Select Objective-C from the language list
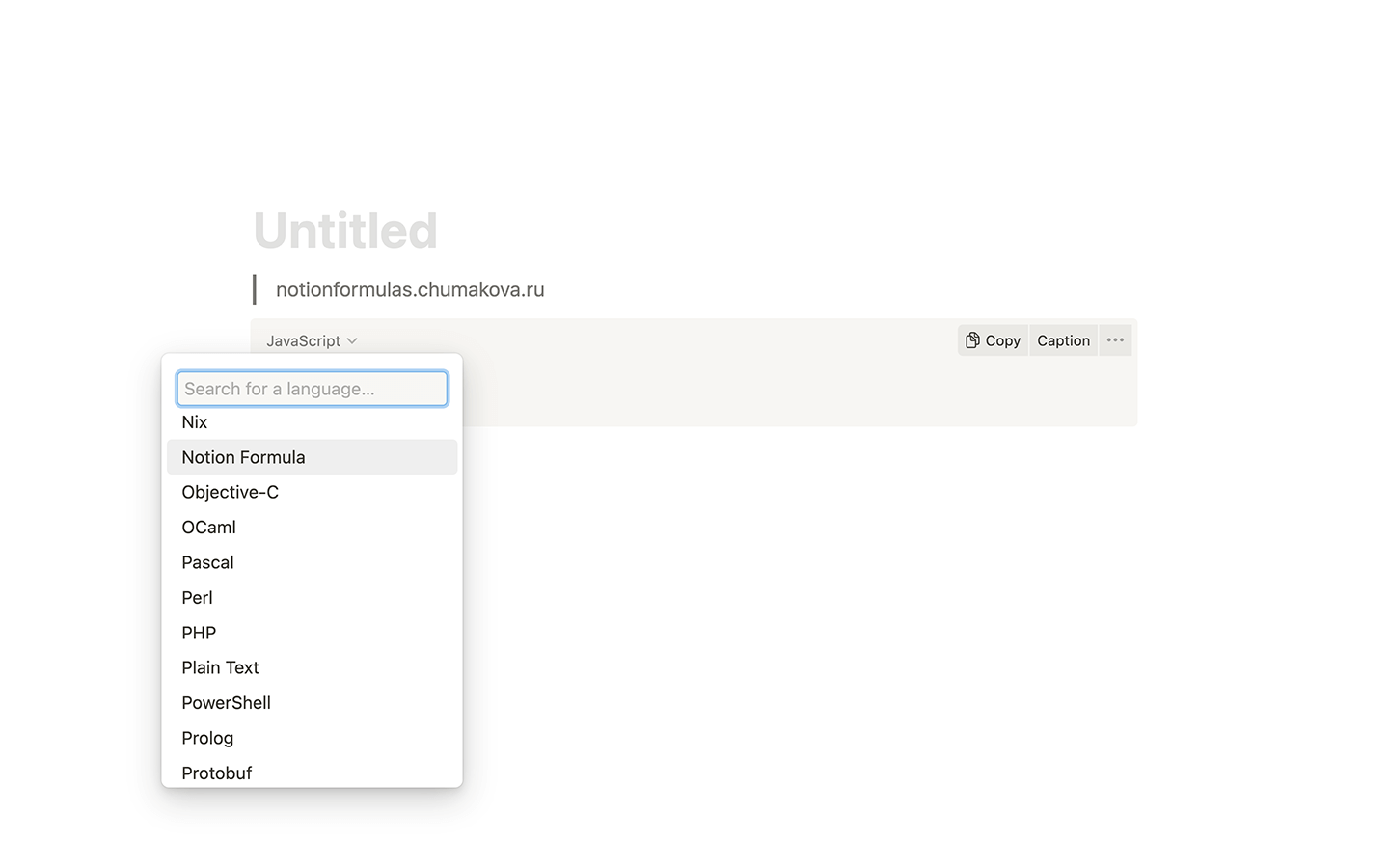Viewport: 1389px width, 868px height. 312,492
